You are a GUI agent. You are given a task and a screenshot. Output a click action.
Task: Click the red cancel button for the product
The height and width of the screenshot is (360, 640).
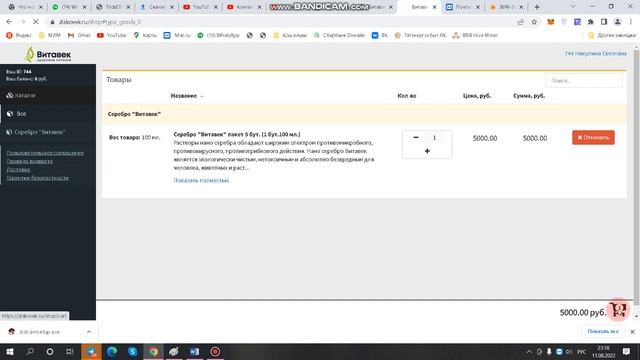(x=593, y=138)
